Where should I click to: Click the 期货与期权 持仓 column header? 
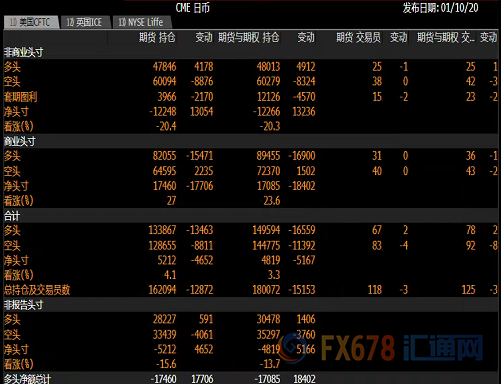point(249,37)
